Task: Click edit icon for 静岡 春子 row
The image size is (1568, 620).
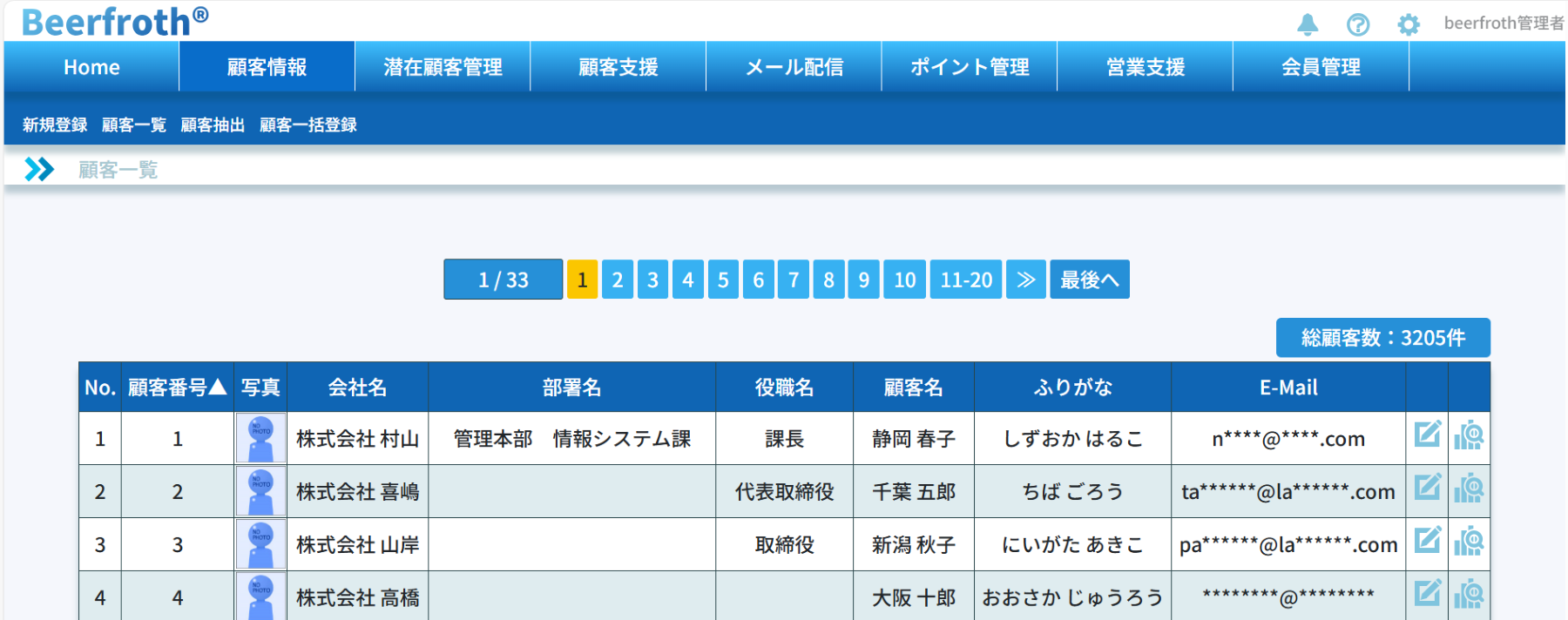Action: click(1427, 434)
